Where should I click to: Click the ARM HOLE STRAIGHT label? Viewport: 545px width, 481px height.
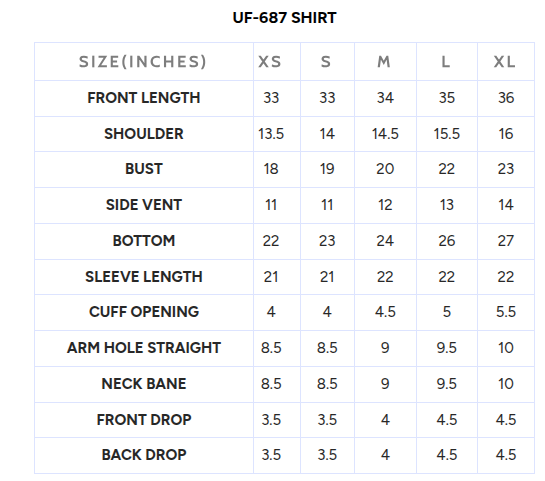(144, 348)
